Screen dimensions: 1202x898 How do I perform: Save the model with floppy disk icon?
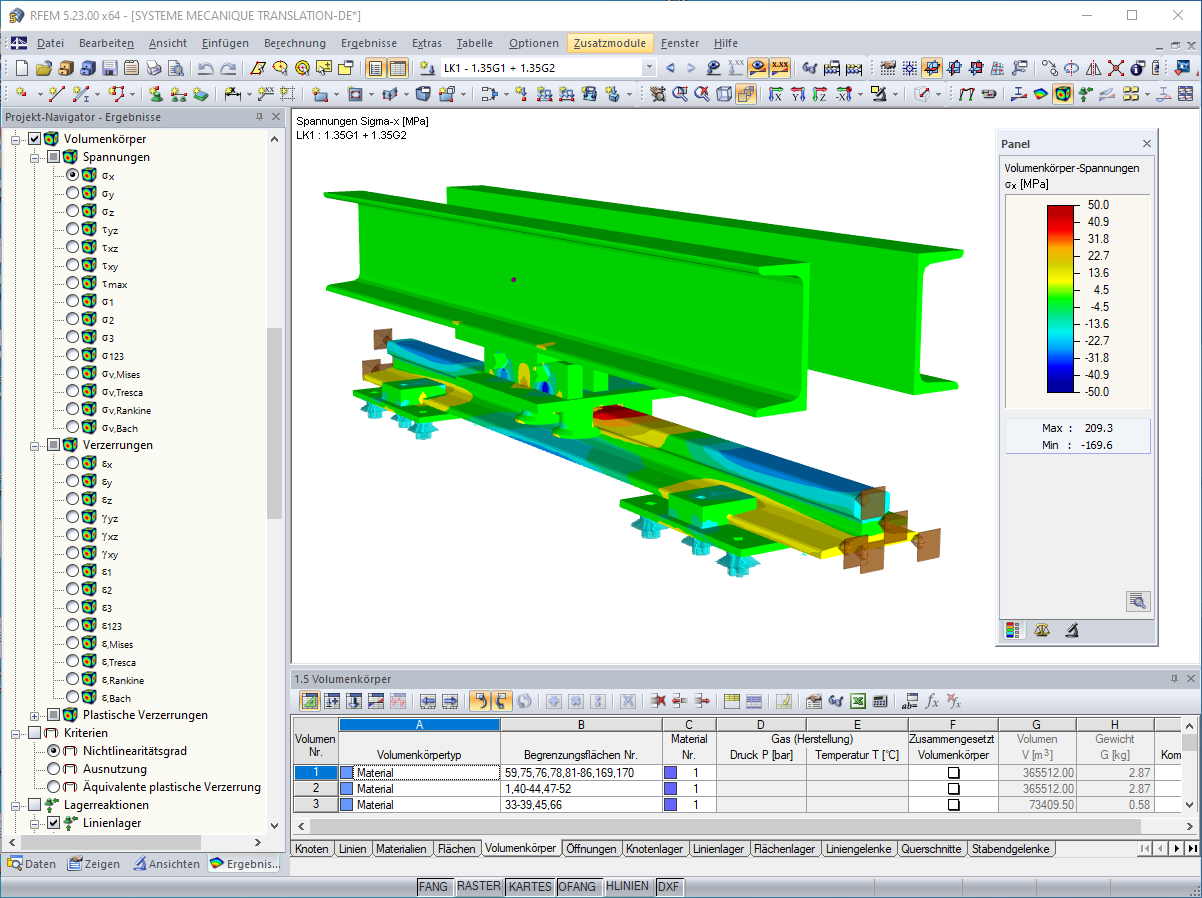(110, 69)
